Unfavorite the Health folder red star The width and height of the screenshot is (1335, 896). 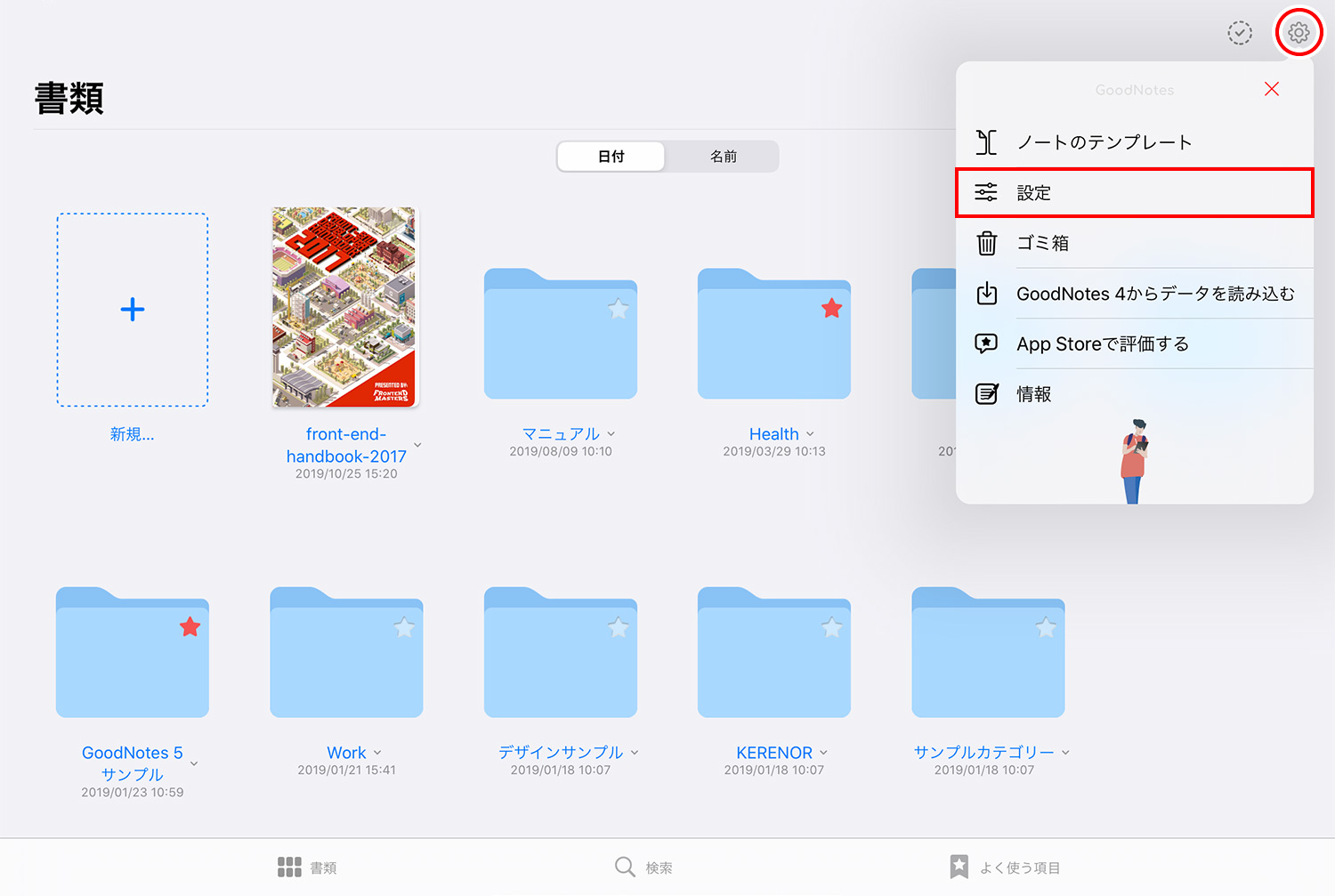point(832,309)
